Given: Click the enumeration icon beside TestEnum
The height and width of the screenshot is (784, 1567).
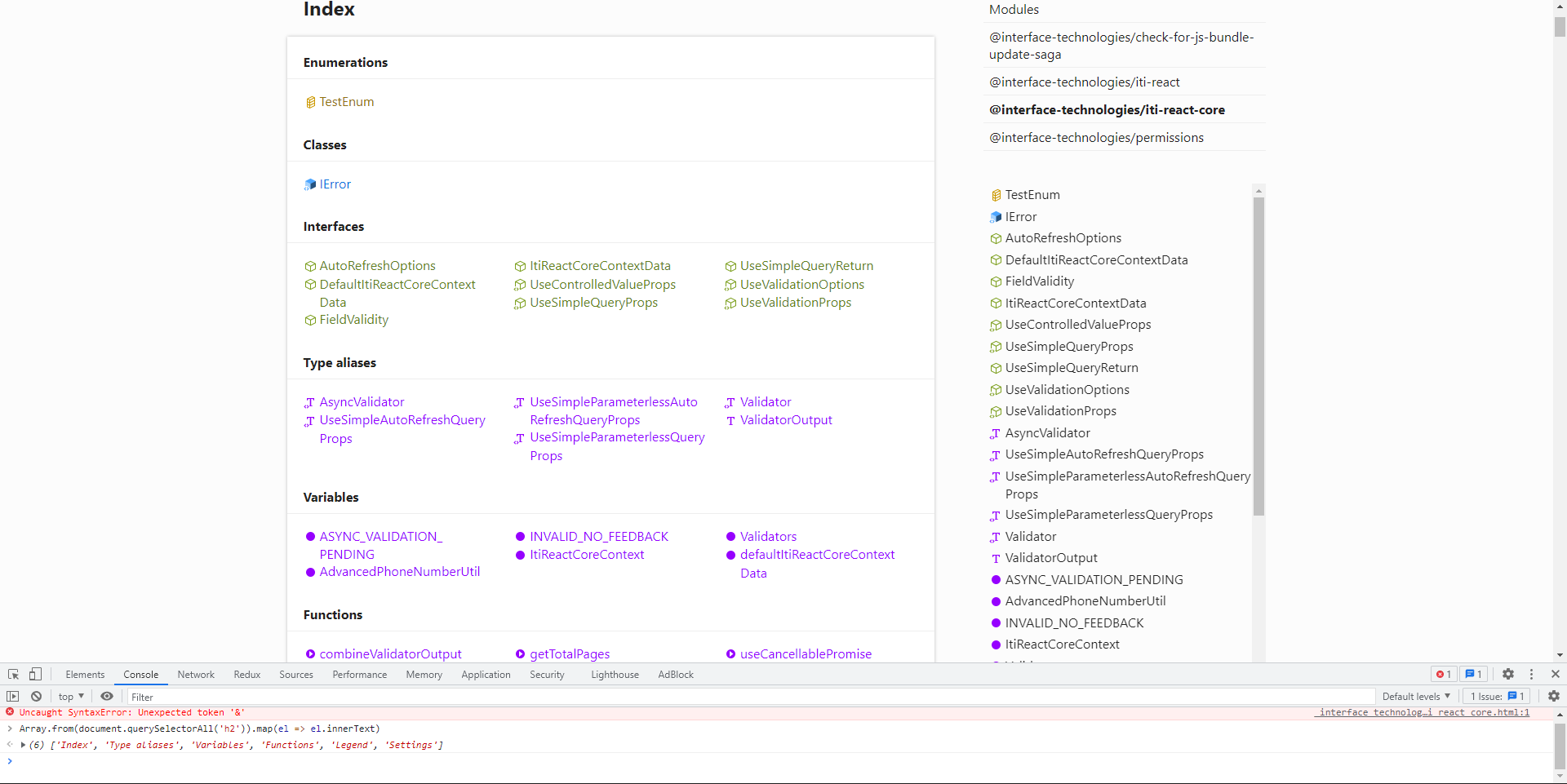Looking at the screenshot, I should tap(310, 101).
